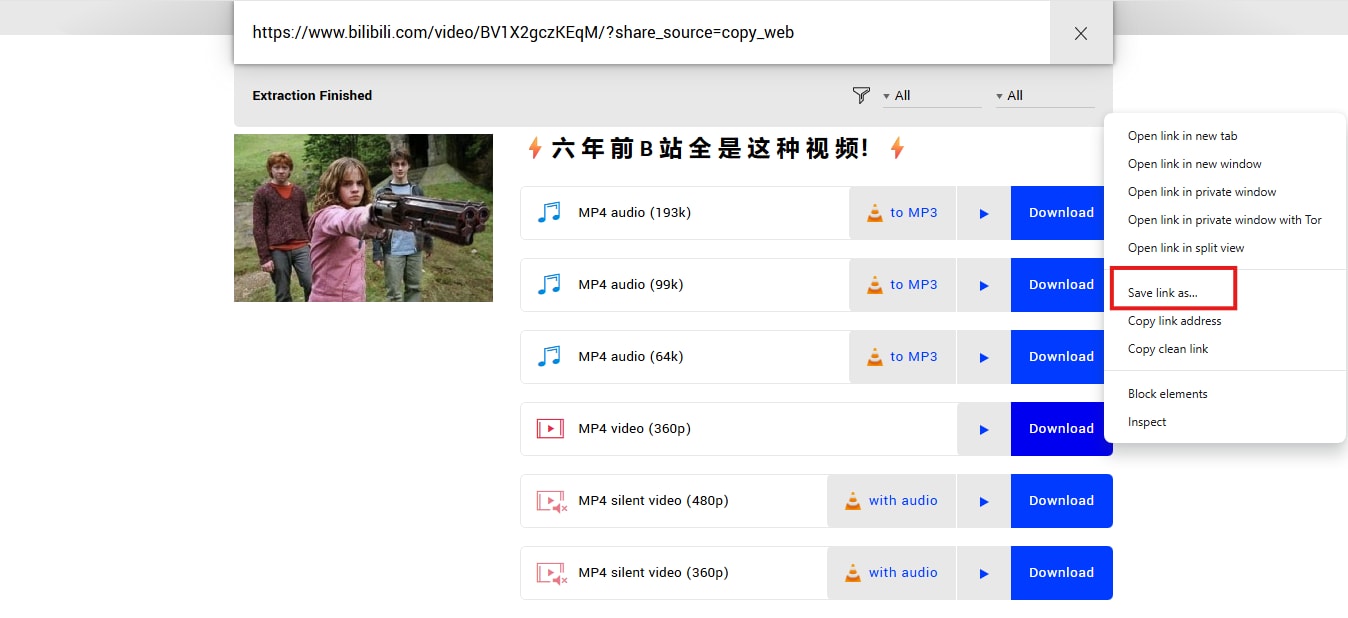Get 360p silent video with audio

[x=892, y=573]
